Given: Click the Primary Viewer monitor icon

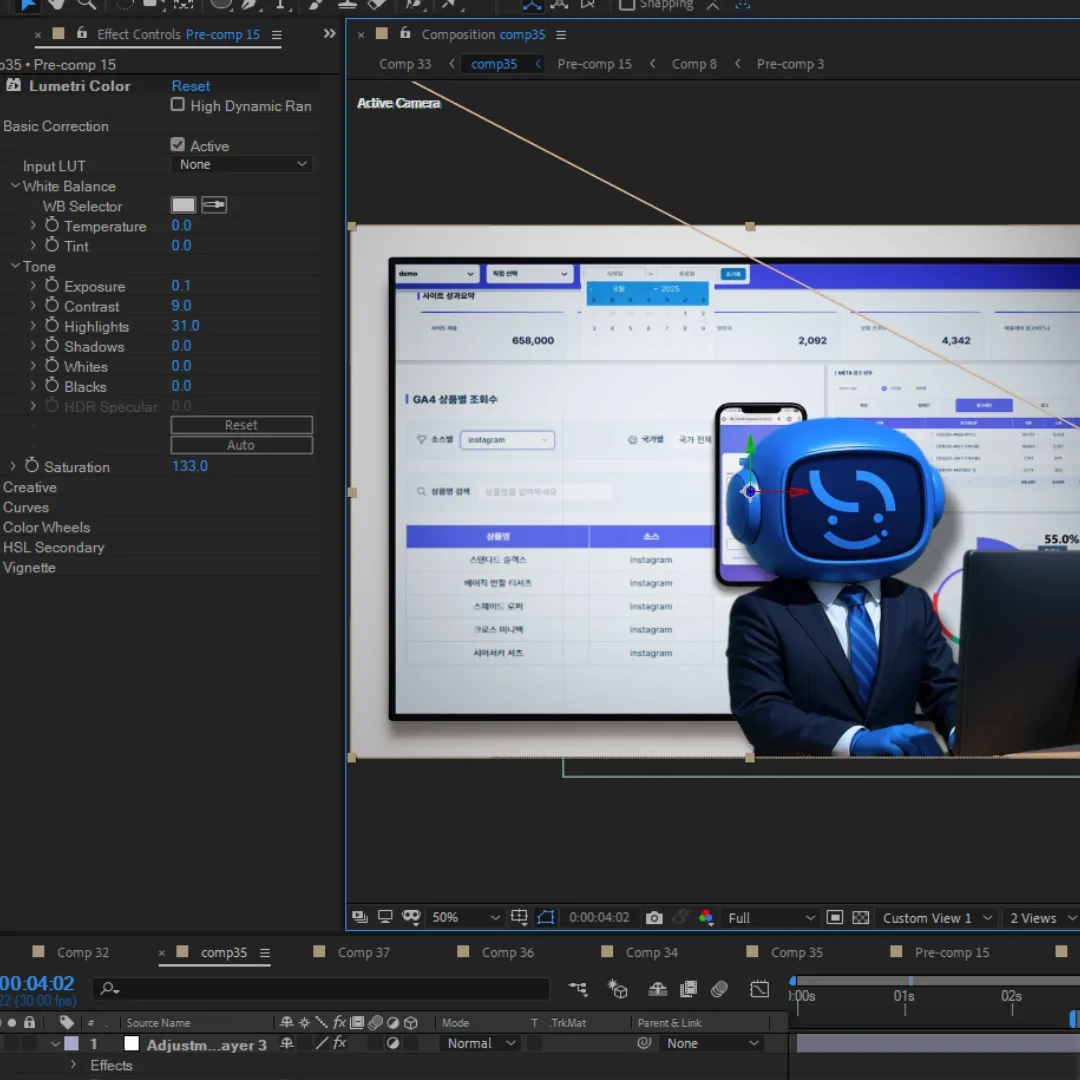Looking at the screenshot, I should 385,917.
